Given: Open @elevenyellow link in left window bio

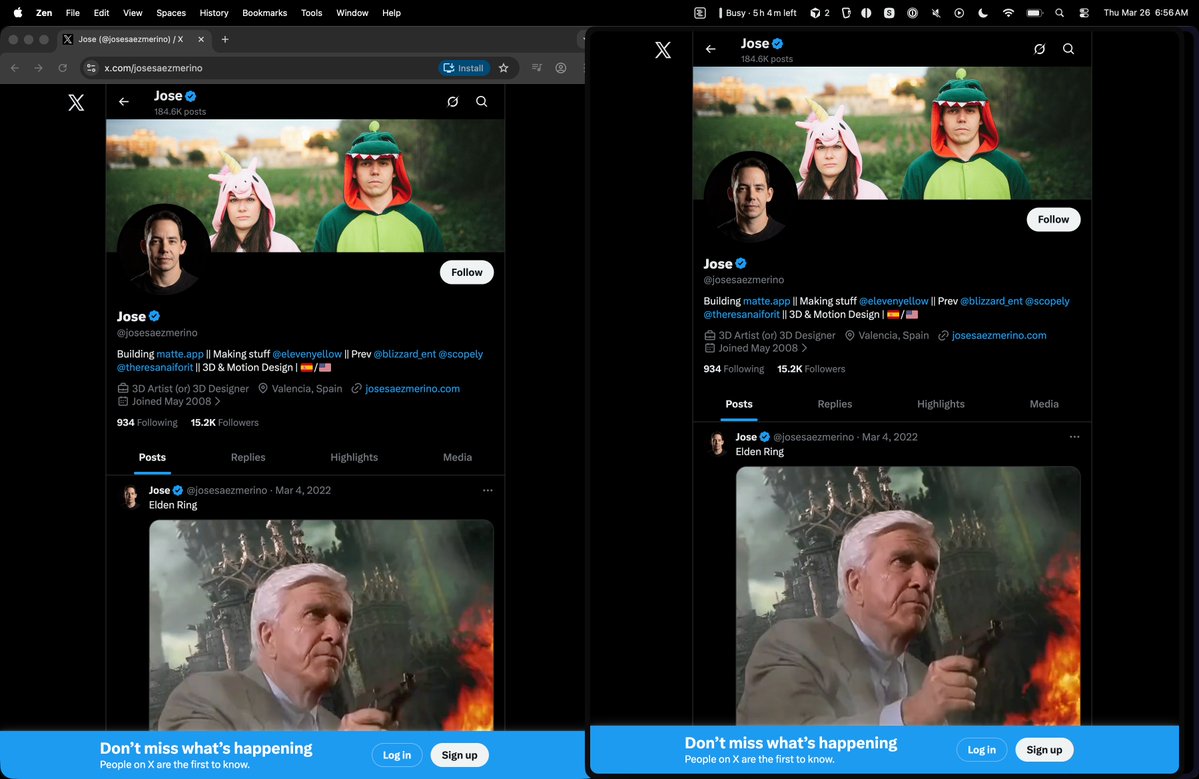Looking at the screenshot, I should [307, 354].
